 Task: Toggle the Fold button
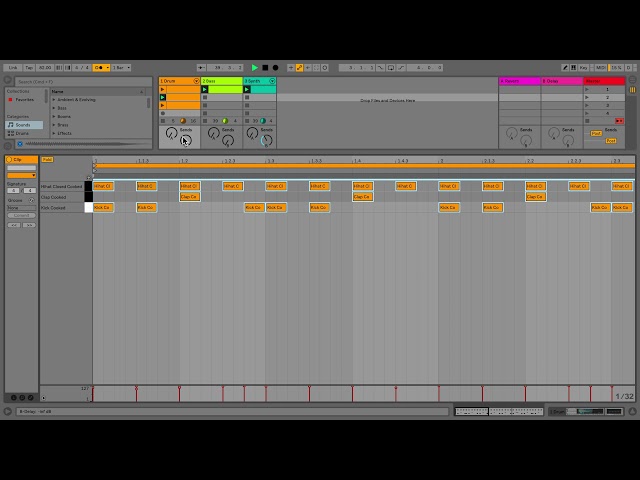point(47,160)
